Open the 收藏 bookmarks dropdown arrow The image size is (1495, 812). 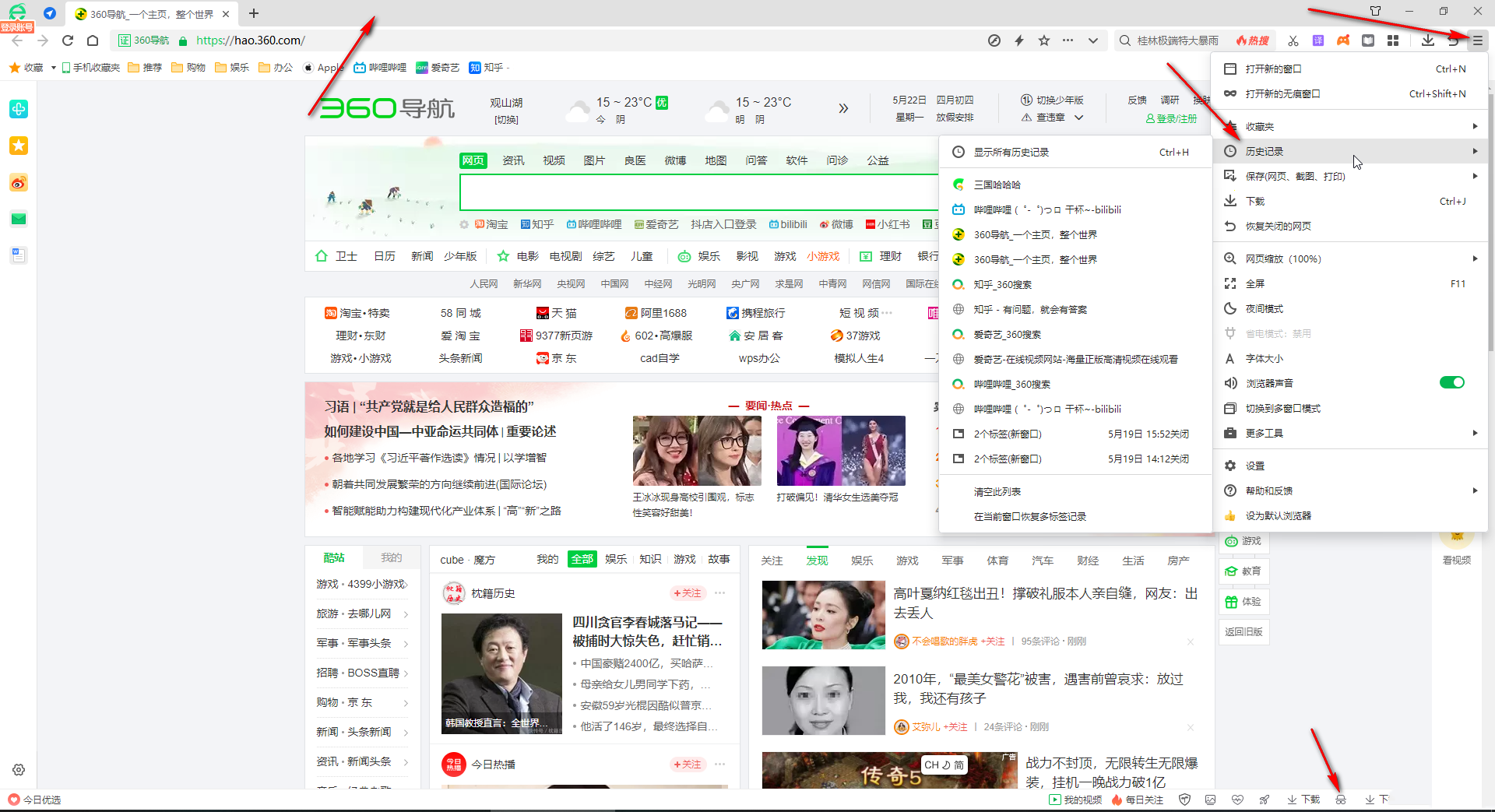point(53,68)
